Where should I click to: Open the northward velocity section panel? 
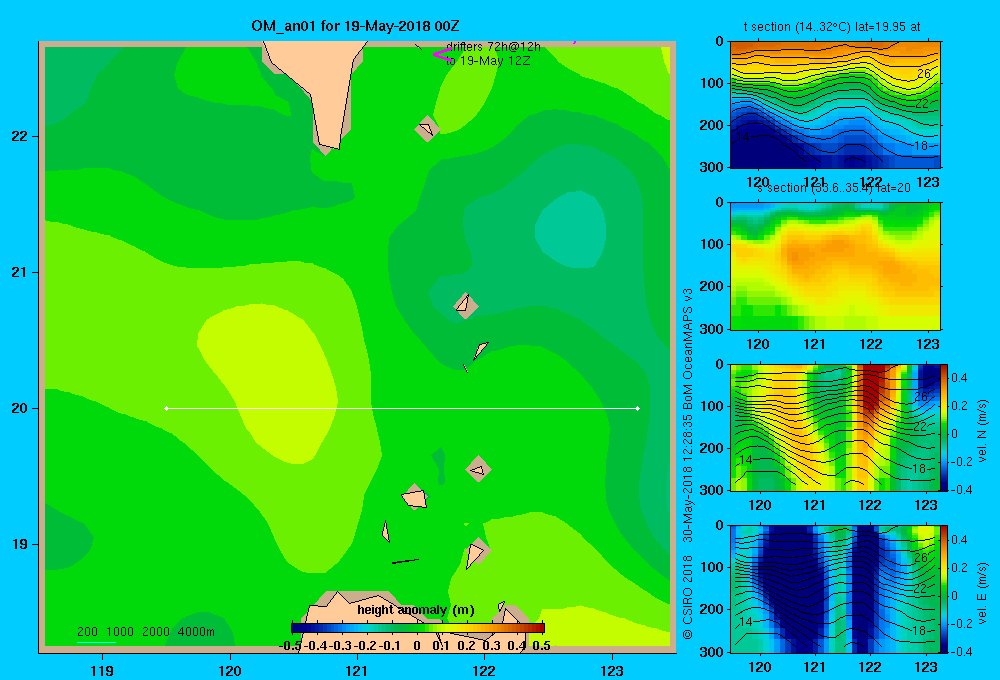click(x=835, y=427)
